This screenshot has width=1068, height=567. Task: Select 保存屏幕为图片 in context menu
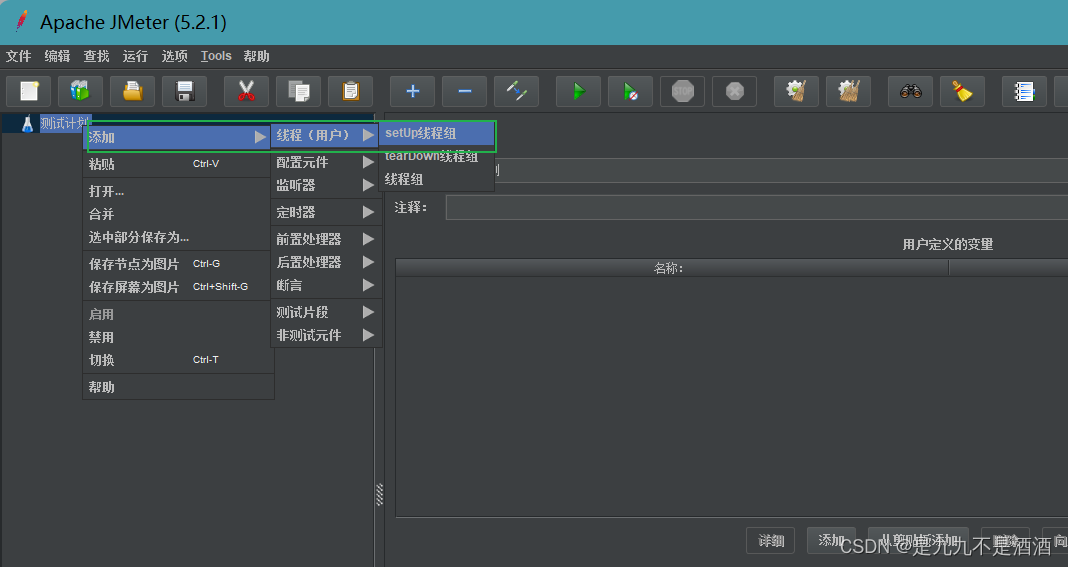178,287
